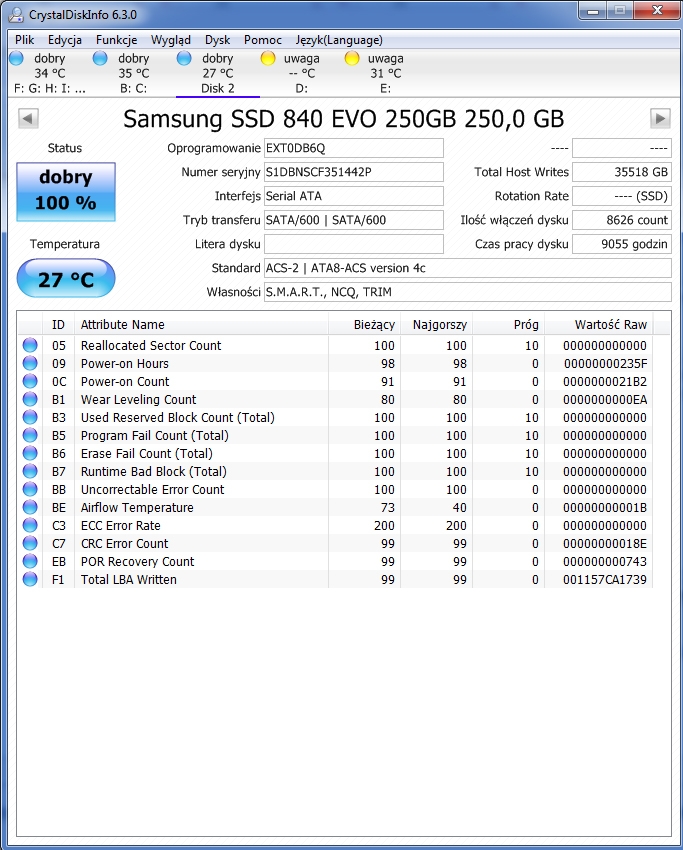The width and height of the screenshot is (683, 850).
Task: Open the Wygląd menu
Action: (x=171, y=40)
